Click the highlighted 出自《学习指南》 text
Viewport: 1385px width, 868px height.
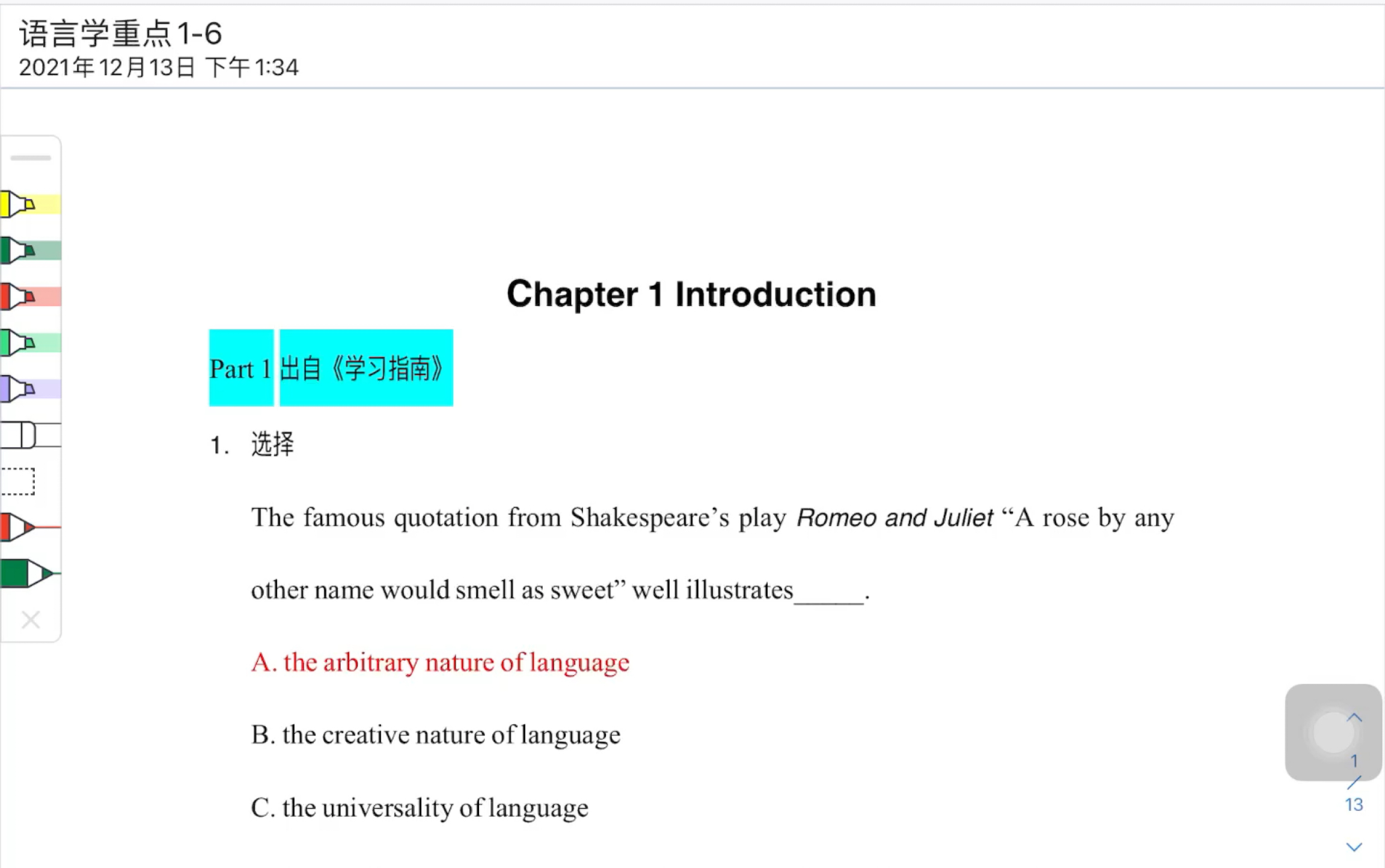pos(366,368)
